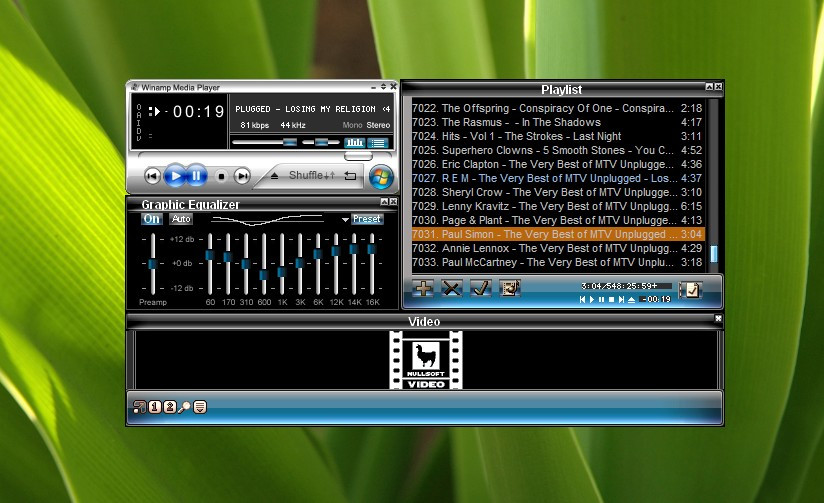Click the Preamp slider in the equalizer
Screen dimensions: 824x503
[152, 263]
